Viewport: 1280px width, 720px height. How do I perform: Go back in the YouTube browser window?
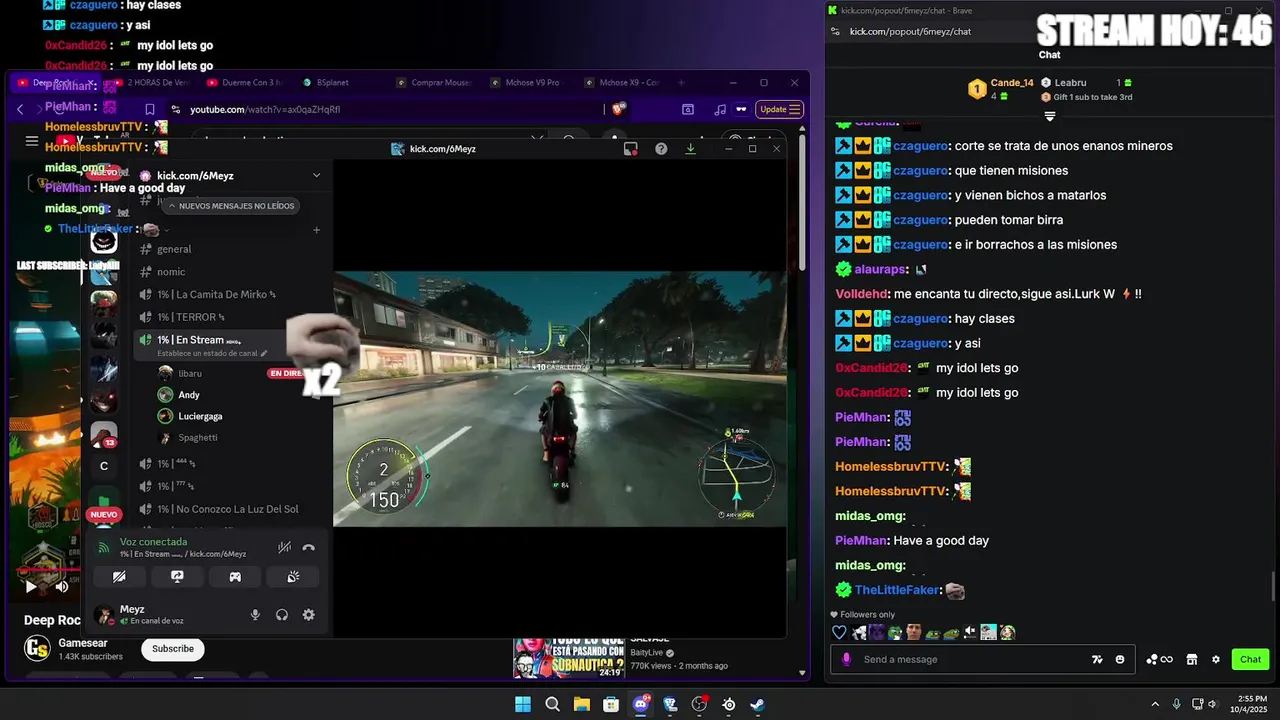tap(20, 109)
